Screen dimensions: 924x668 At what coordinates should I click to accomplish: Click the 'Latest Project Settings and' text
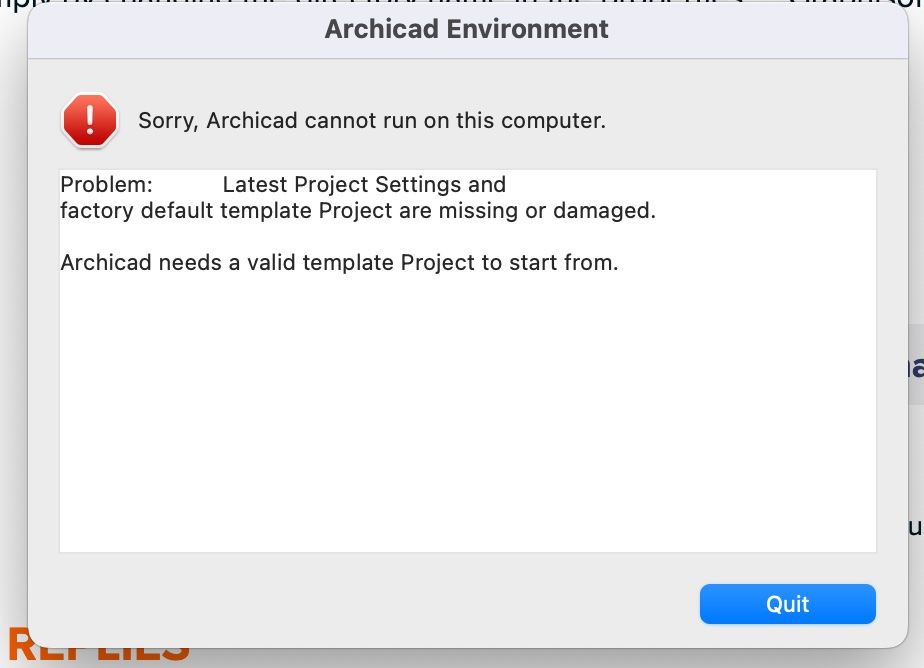click(x=364, y=185)
